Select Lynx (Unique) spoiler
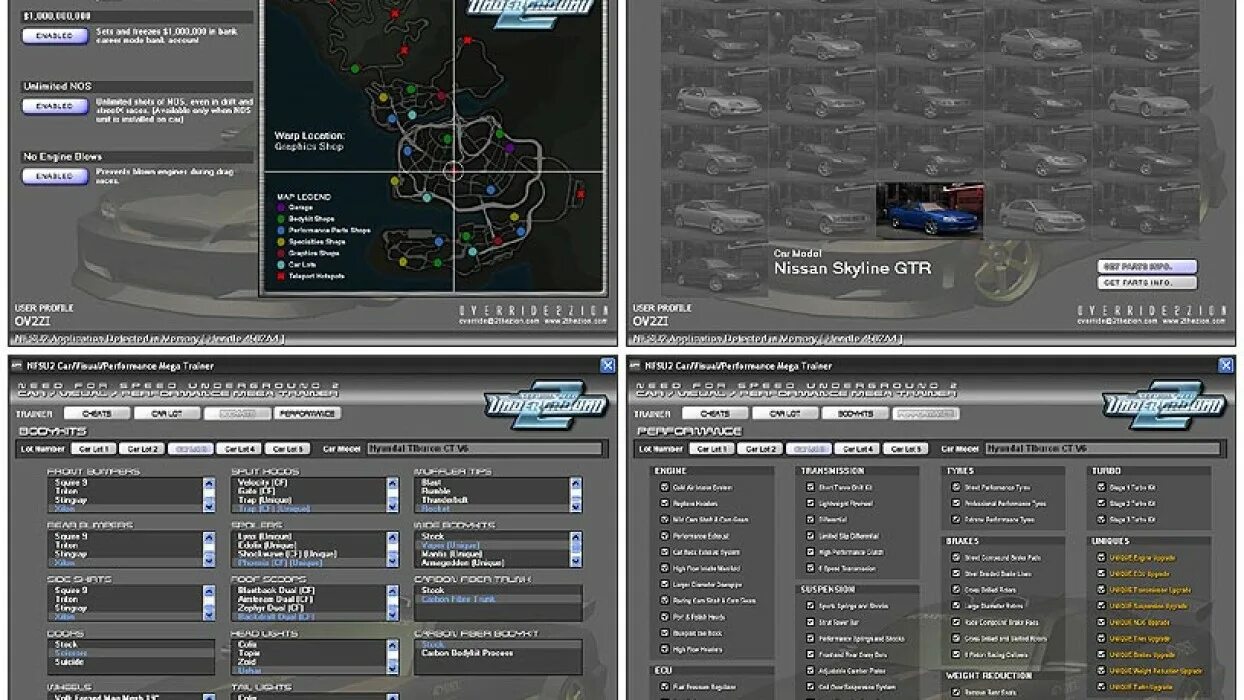This screenshot has width=1244, height=700. [265, 536]
